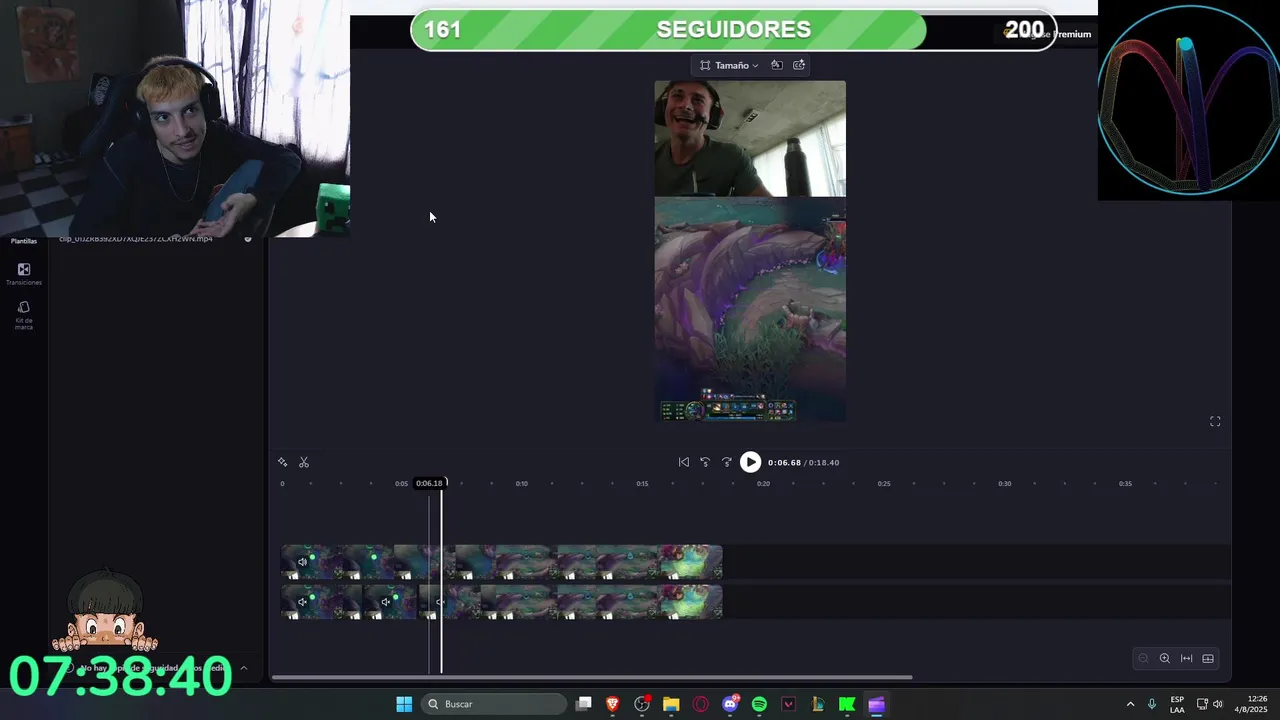Open League of Legends from taskbar
Image resolution: width=1280 pixels, height=720 pixels.
click(x=817, y=704)
